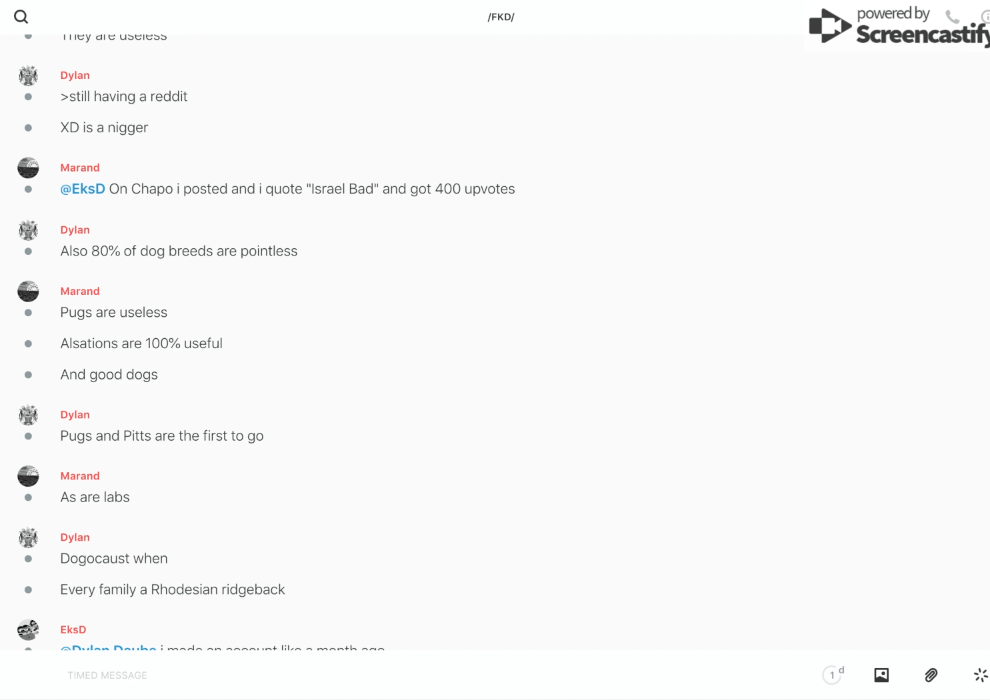
Task: Open Dylan's avatar above "Pugs and Pitts" message
Action: click(28, 415)
